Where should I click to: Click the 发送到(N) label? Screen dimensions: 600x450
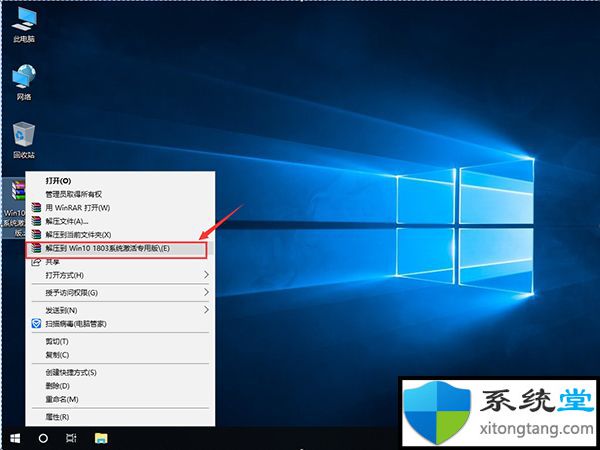[61, 310]
